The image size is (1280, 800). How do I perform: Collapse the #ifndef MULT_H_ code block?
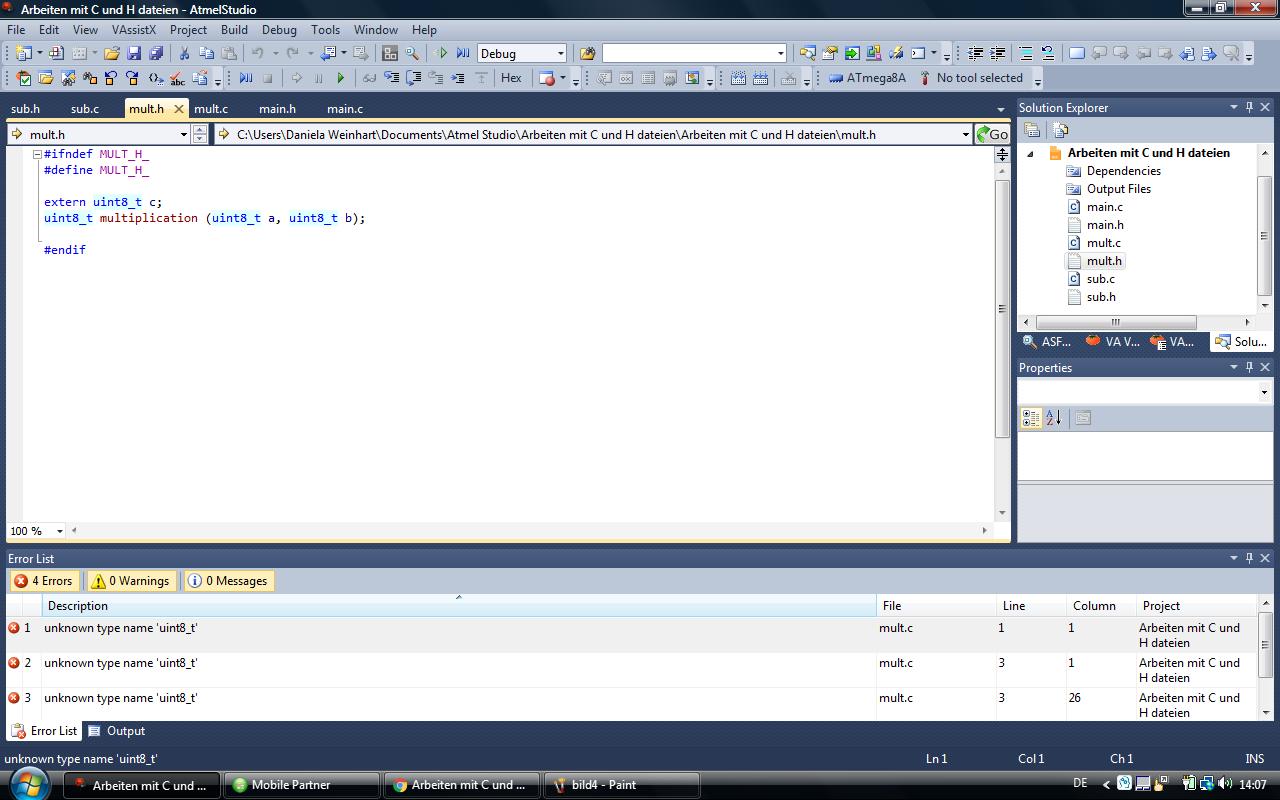pos(37,154)
